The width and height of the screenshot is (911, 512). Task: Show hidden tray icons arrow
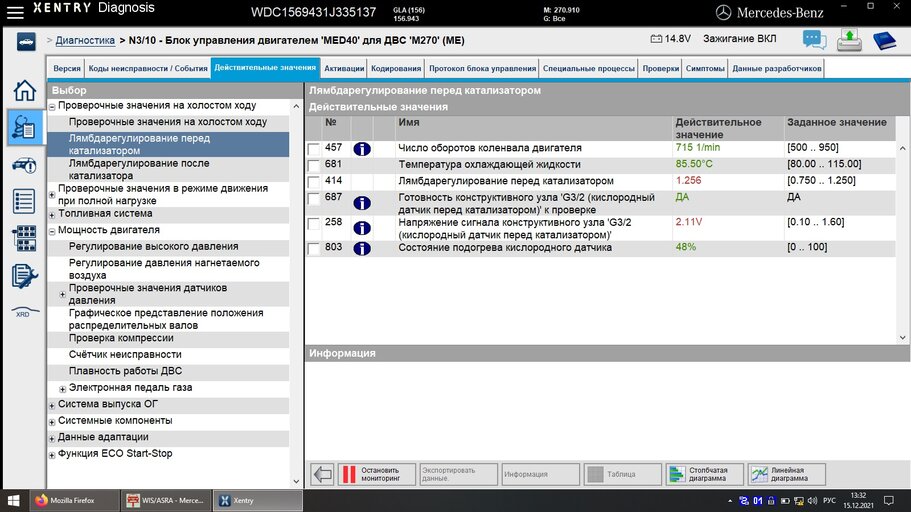730,500
